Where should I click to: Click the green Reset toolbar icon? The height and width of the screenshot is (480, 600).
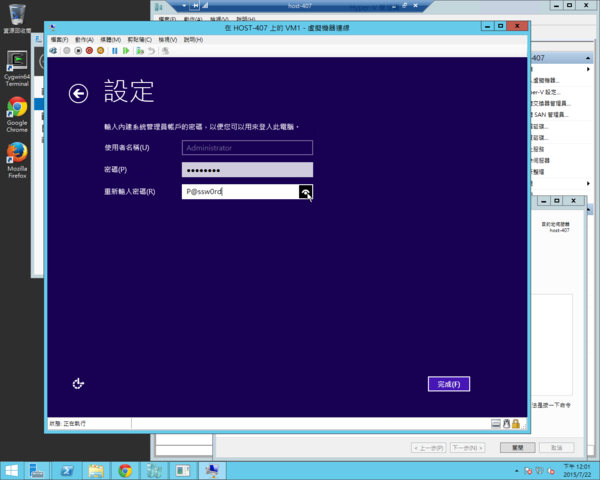click(126, 51)
